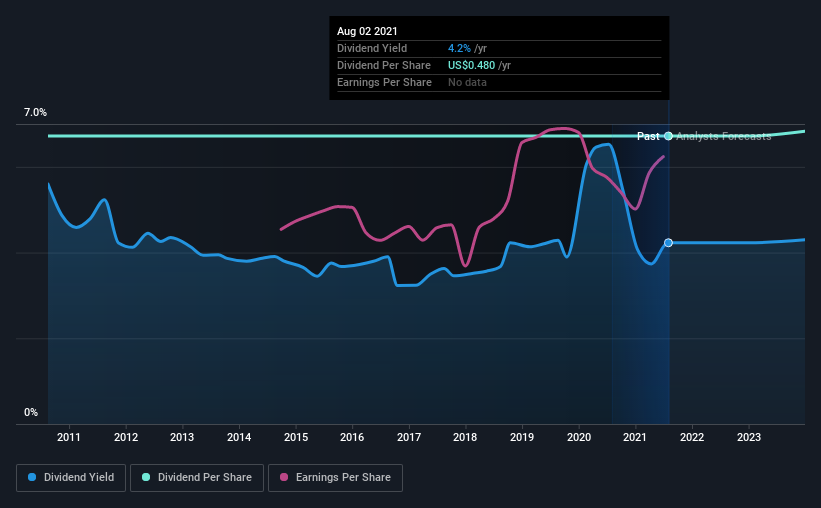Click the 2018 x-axis label

(465, 437)
